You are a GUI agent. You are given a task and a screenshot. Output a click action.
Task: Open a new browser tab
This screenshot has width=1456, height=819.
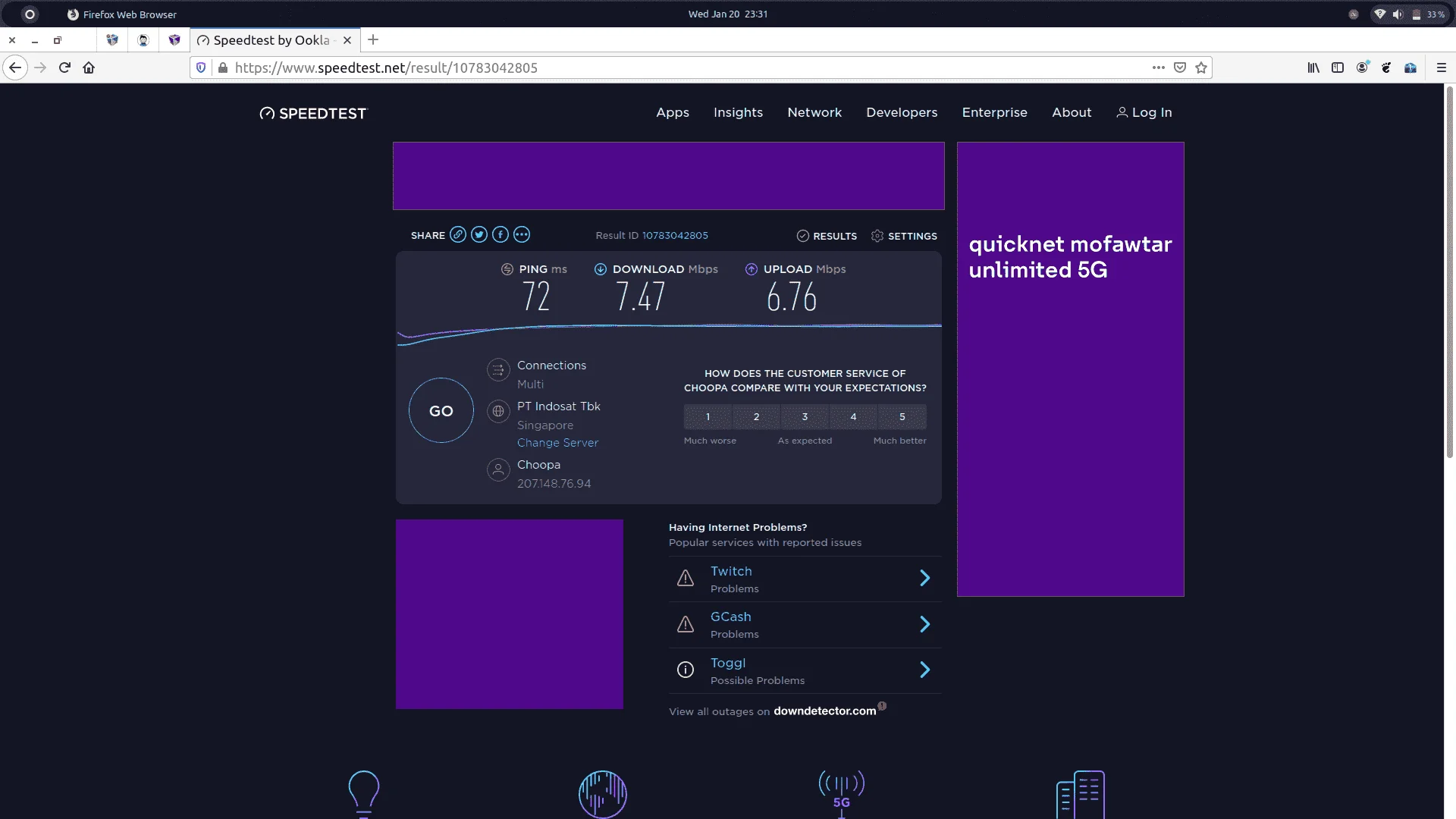point(372,40)
